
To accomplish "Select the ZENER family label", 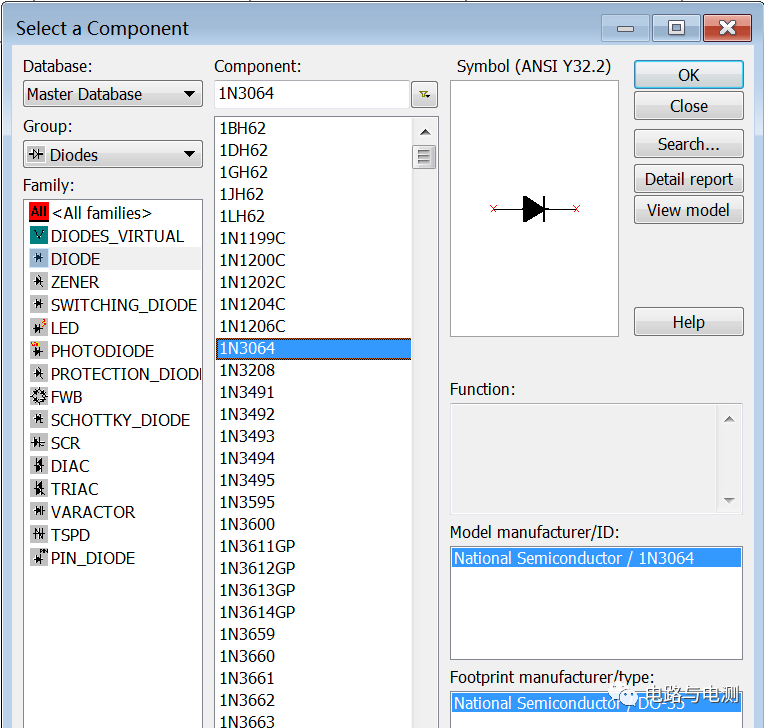I will point(75,282).
